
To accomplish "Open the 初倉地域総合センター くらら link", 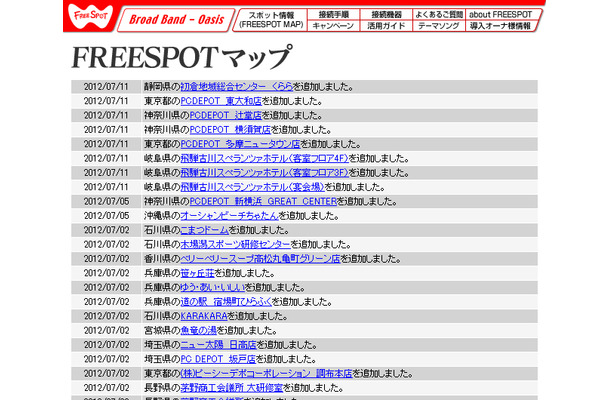I will click(237, 87).
